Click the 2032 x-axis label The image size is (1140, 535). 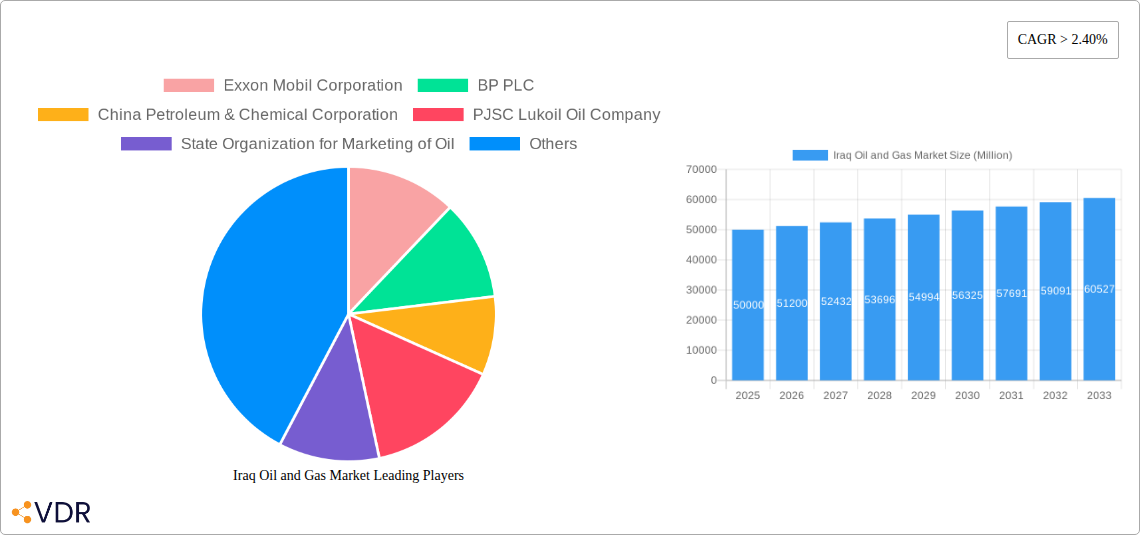(1055, 395)
